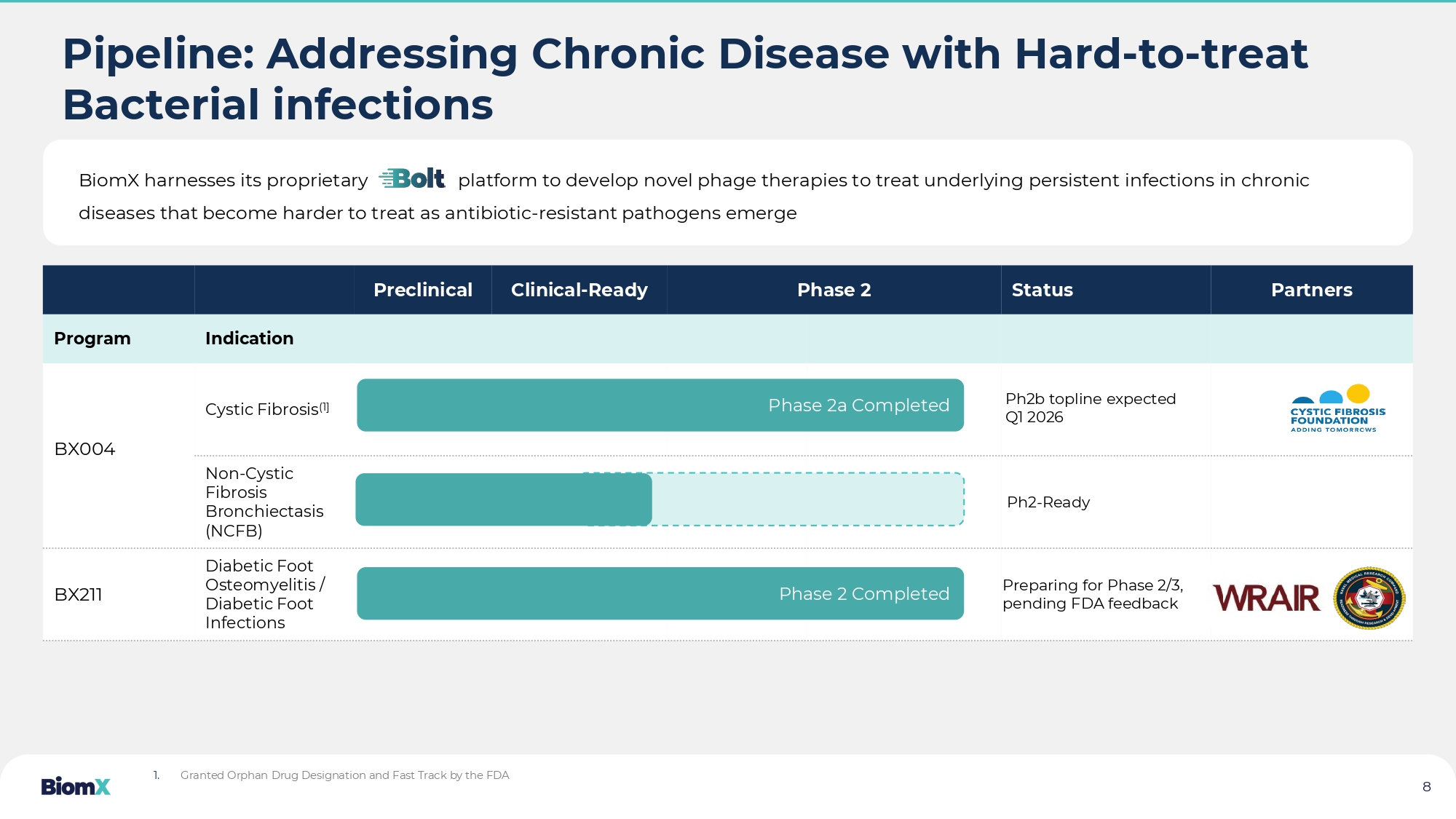Screen dimensions: 1456x819
Task: Click the BiomX logo in footer
Action: 76,786
